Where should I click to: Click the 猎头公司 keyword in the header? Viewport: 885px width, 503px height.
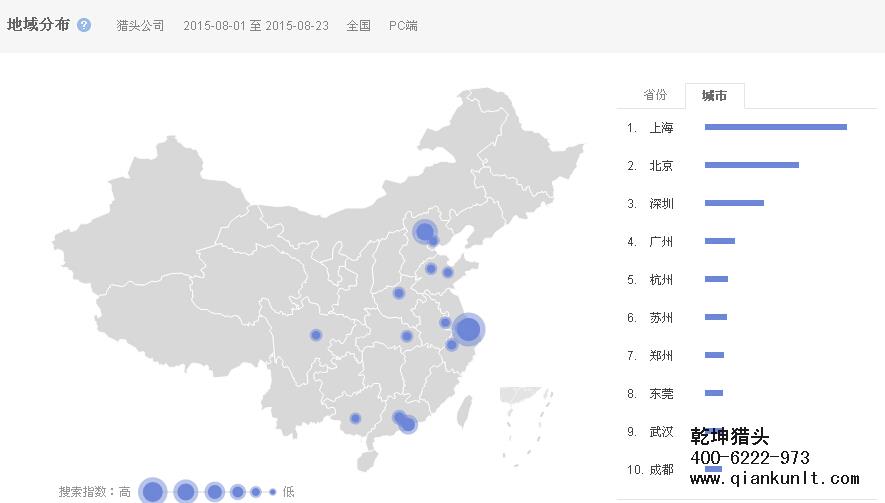(x=140, y=26)
